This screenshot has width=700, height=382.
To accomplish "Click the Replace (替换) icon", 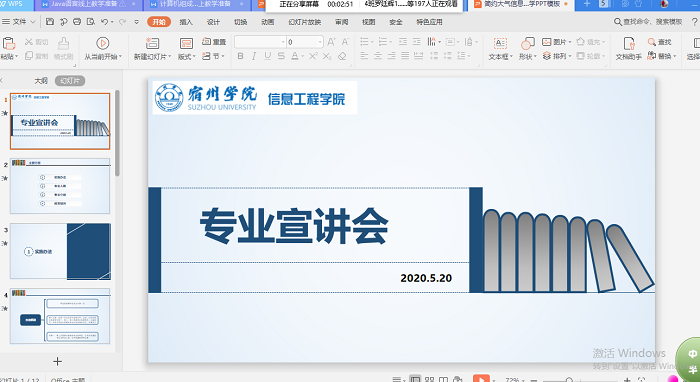I will coord(652,56).
